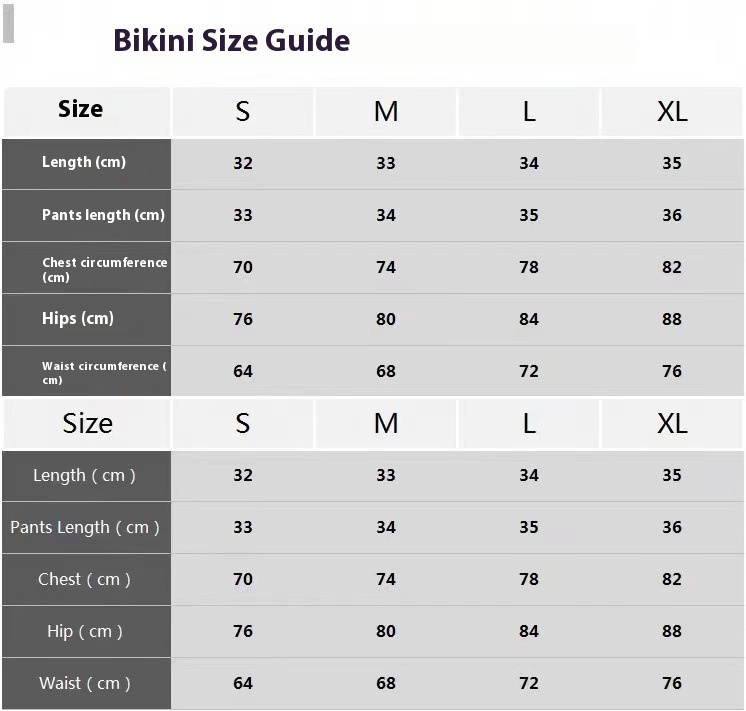
Task: Select the short Chest ( cm ) label
Action: [x=84, y=579]
